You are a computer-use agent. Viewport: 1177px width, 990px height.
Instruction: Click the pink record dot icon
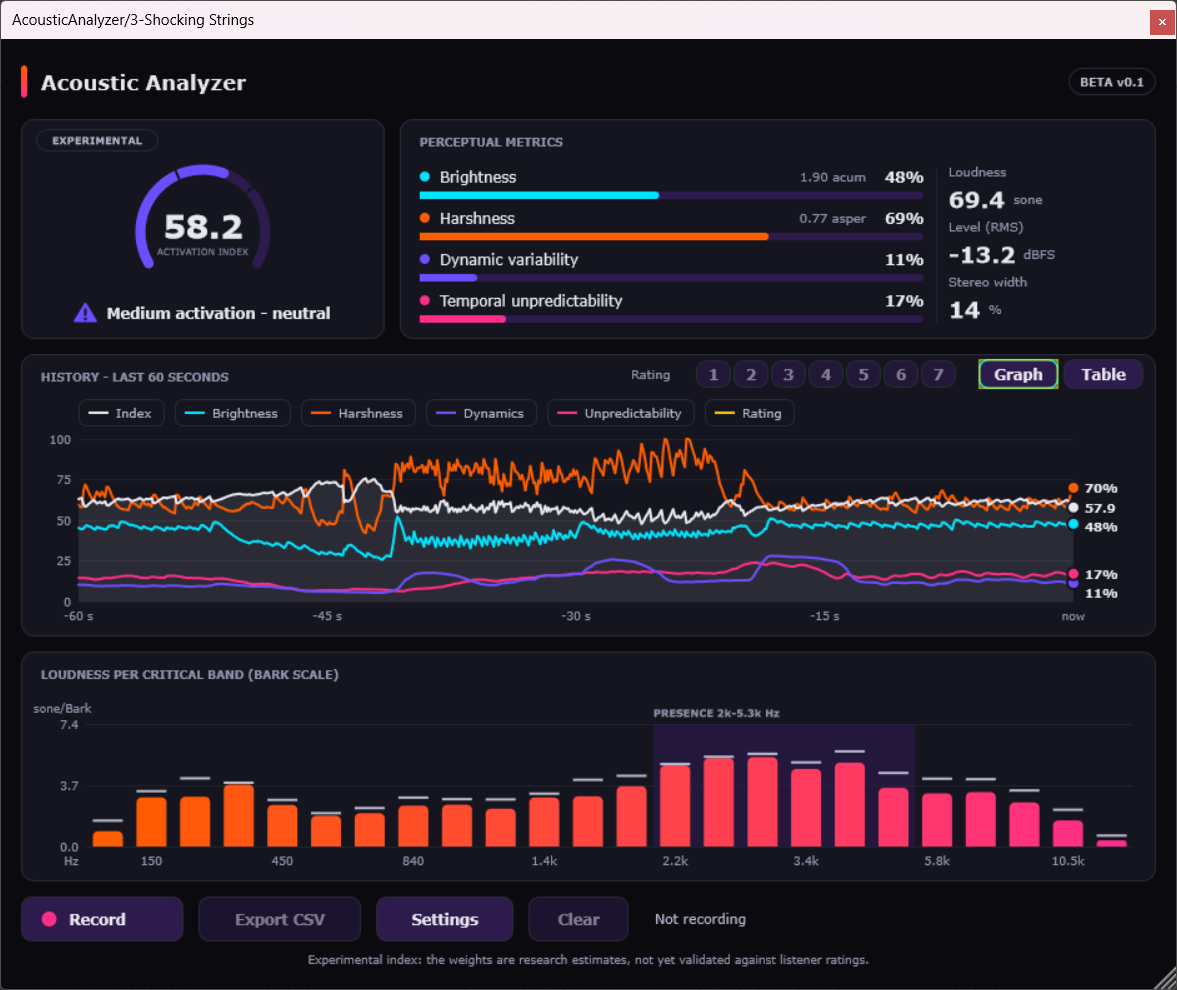pos(50,919)
